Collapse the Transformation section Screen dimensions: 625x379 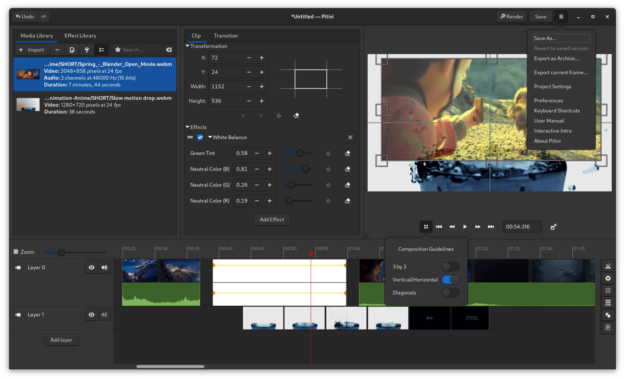pos(206,46)
